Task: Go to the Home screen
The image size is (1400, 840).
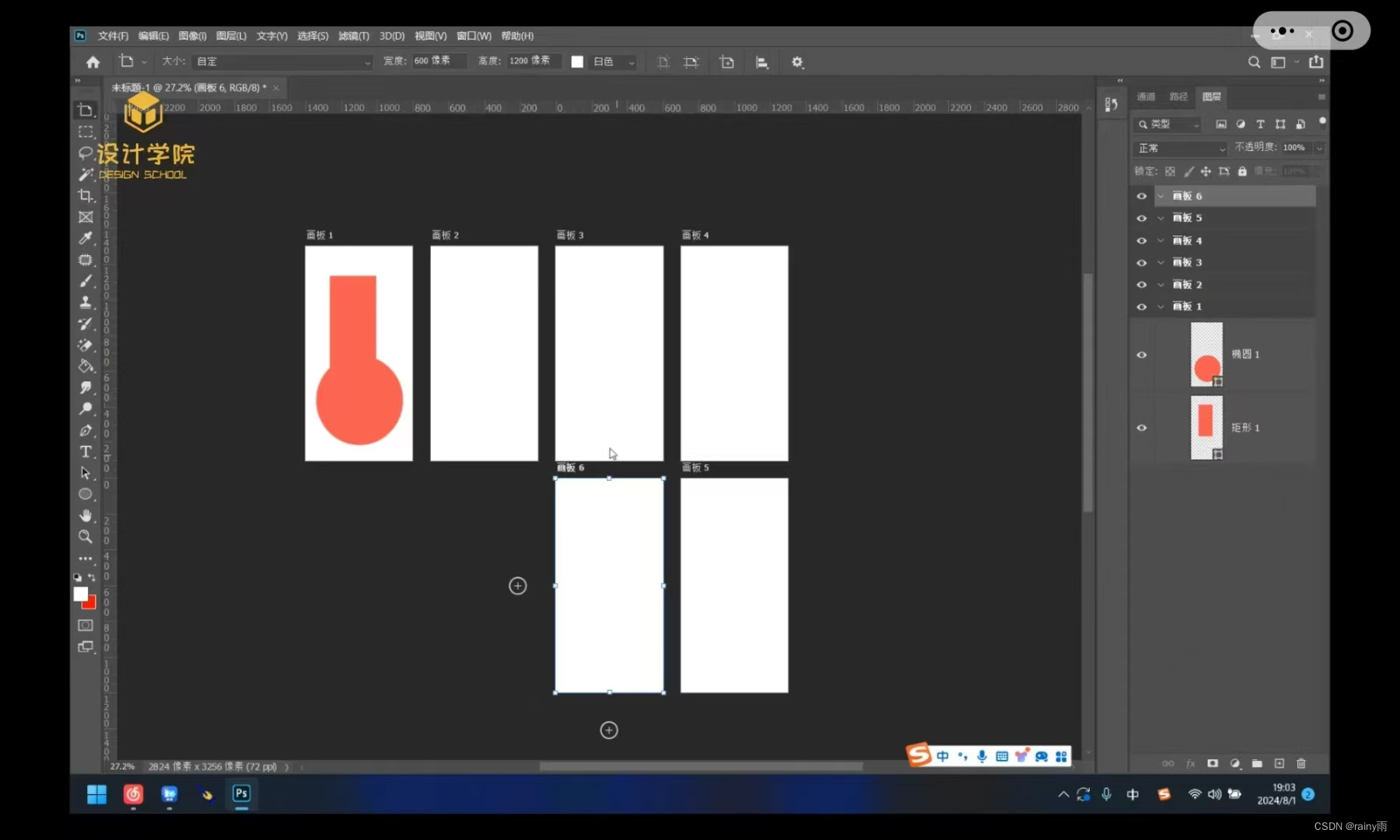Action: point(93,62)
